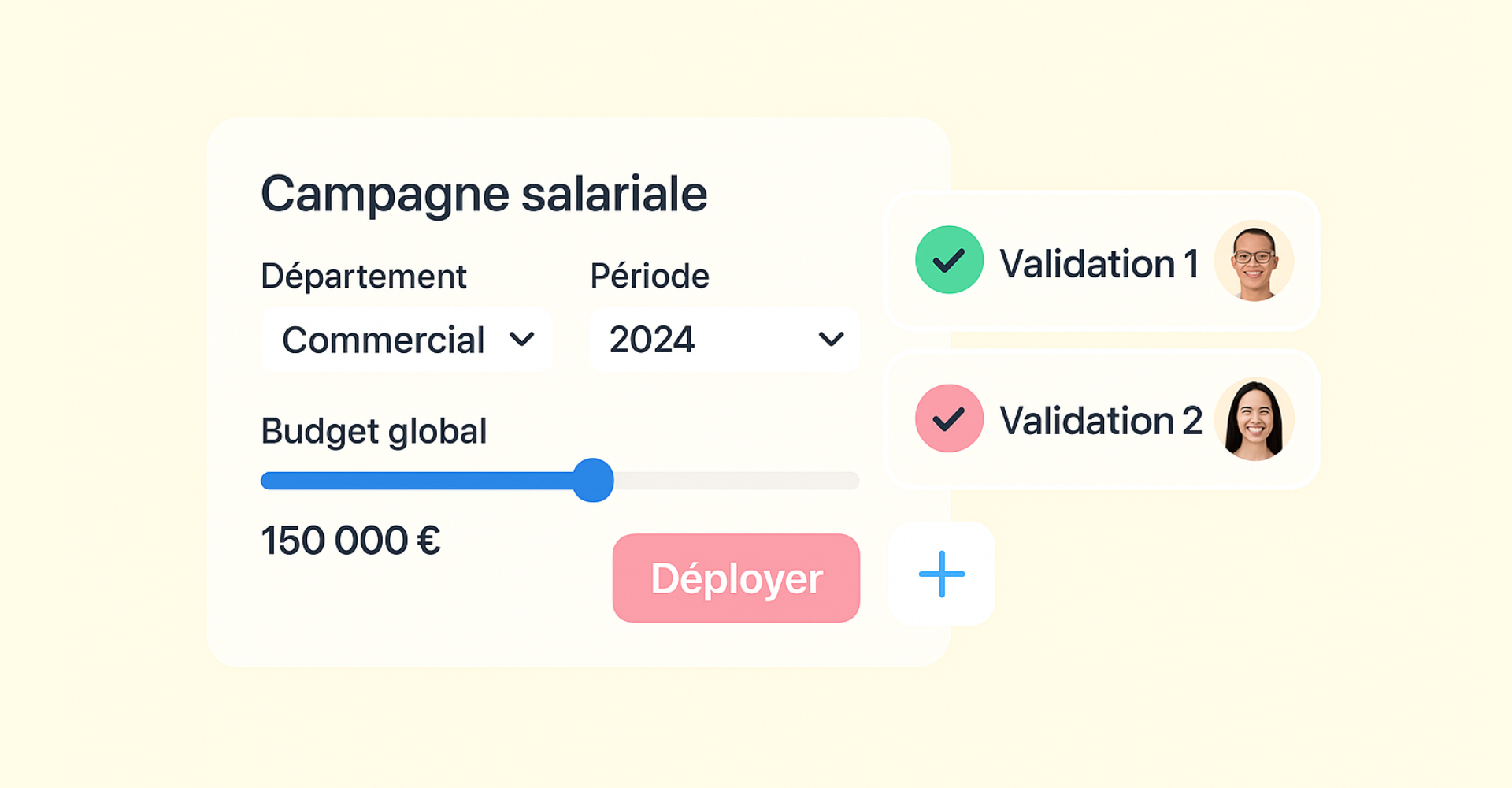Viewport: 1512px width, 788px height.
Task: Click the 150 000 € budget amount
Action: [350, 541]
